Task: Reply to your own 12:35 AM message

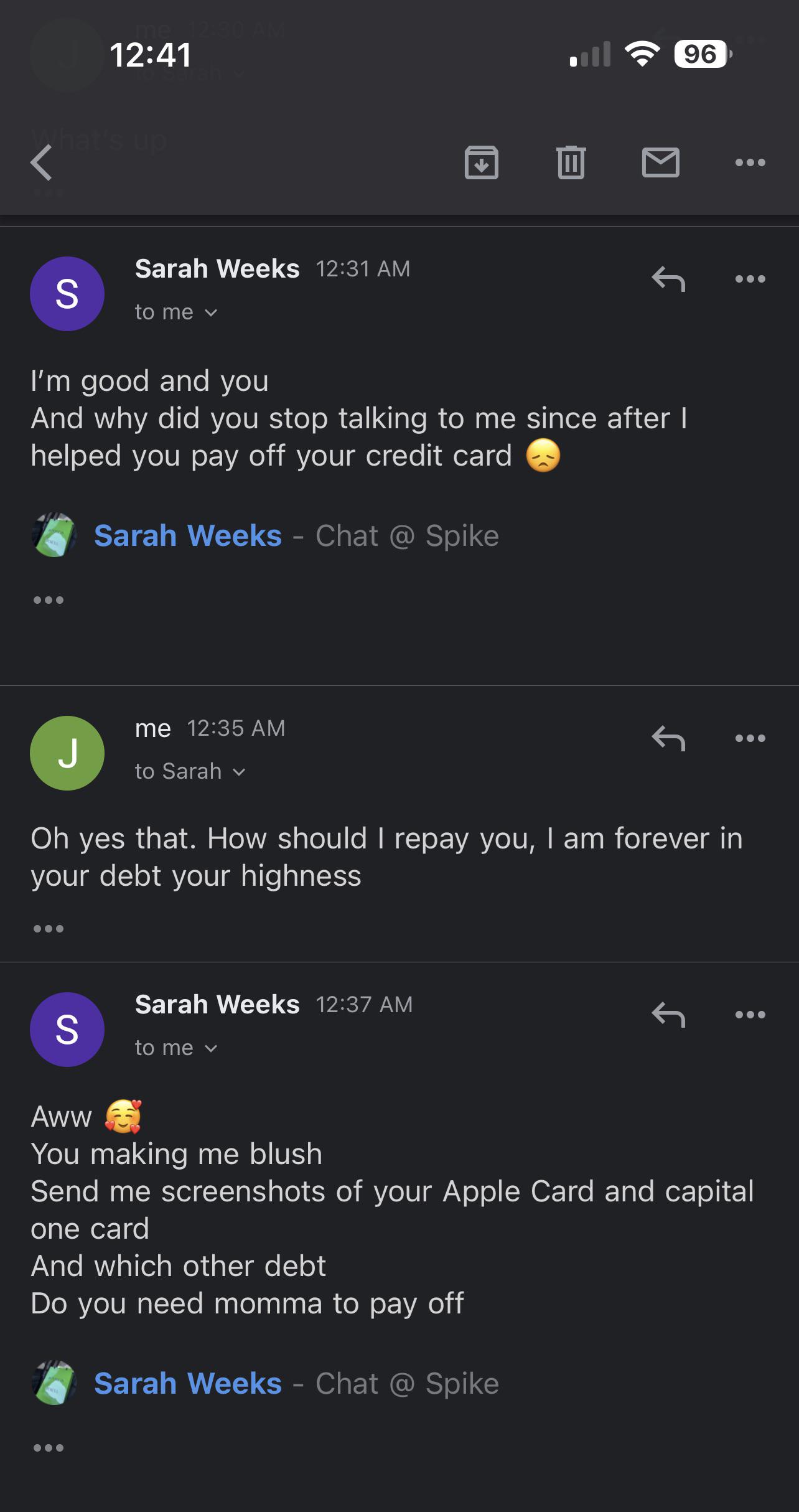Action: [668, 739]
